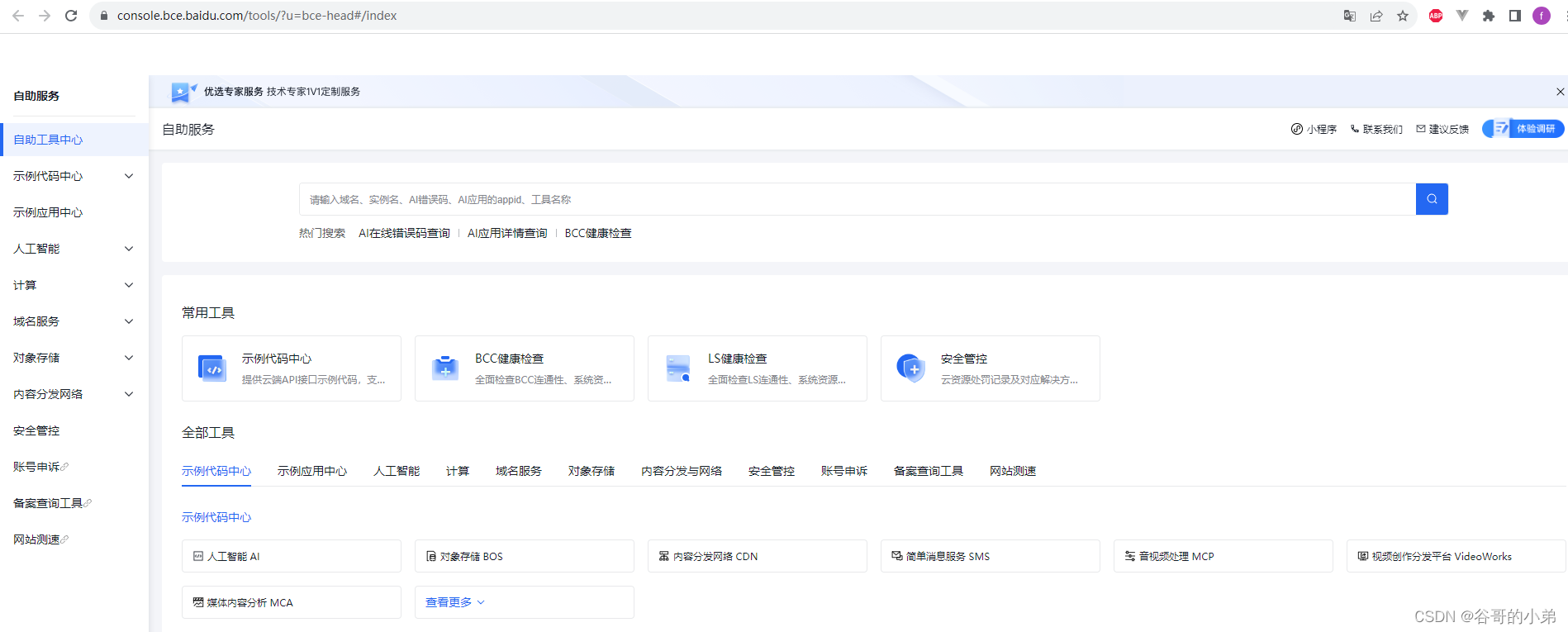The width and height of the screenshot is (1568, 632).
Task: Switch to 计算 tab under 全部工具
Action: 458,471
